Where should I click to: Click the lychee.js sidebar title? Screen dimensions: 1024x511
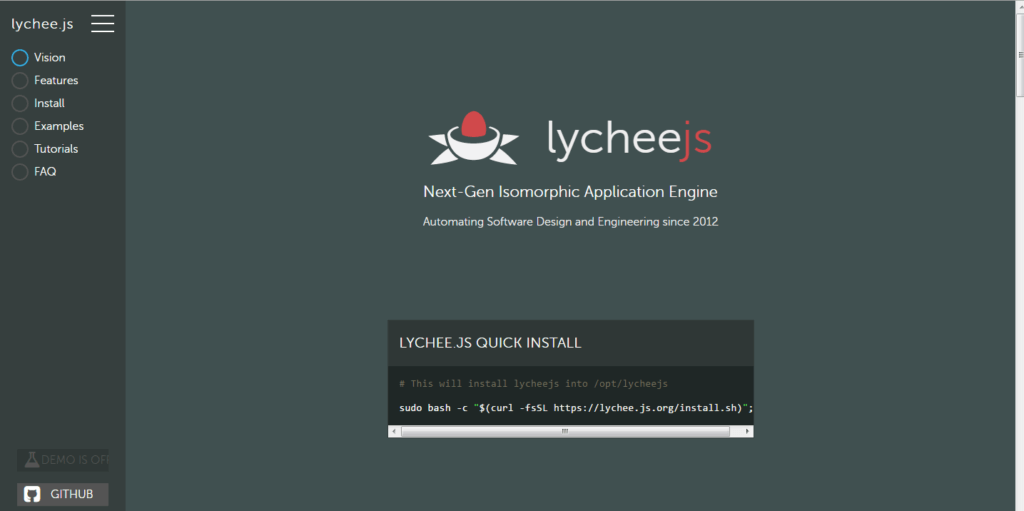pos(42,25)
